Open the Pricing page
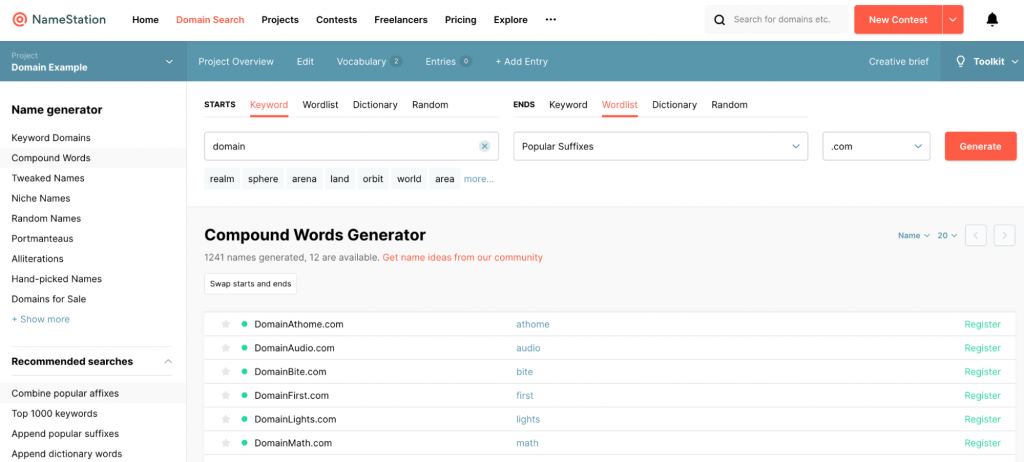 460,20
